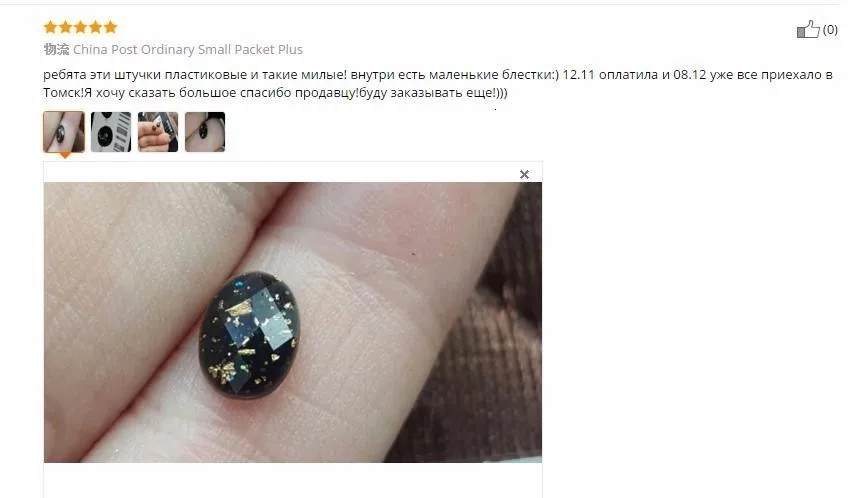Click the first gold rating star

[x=50, y=27]
